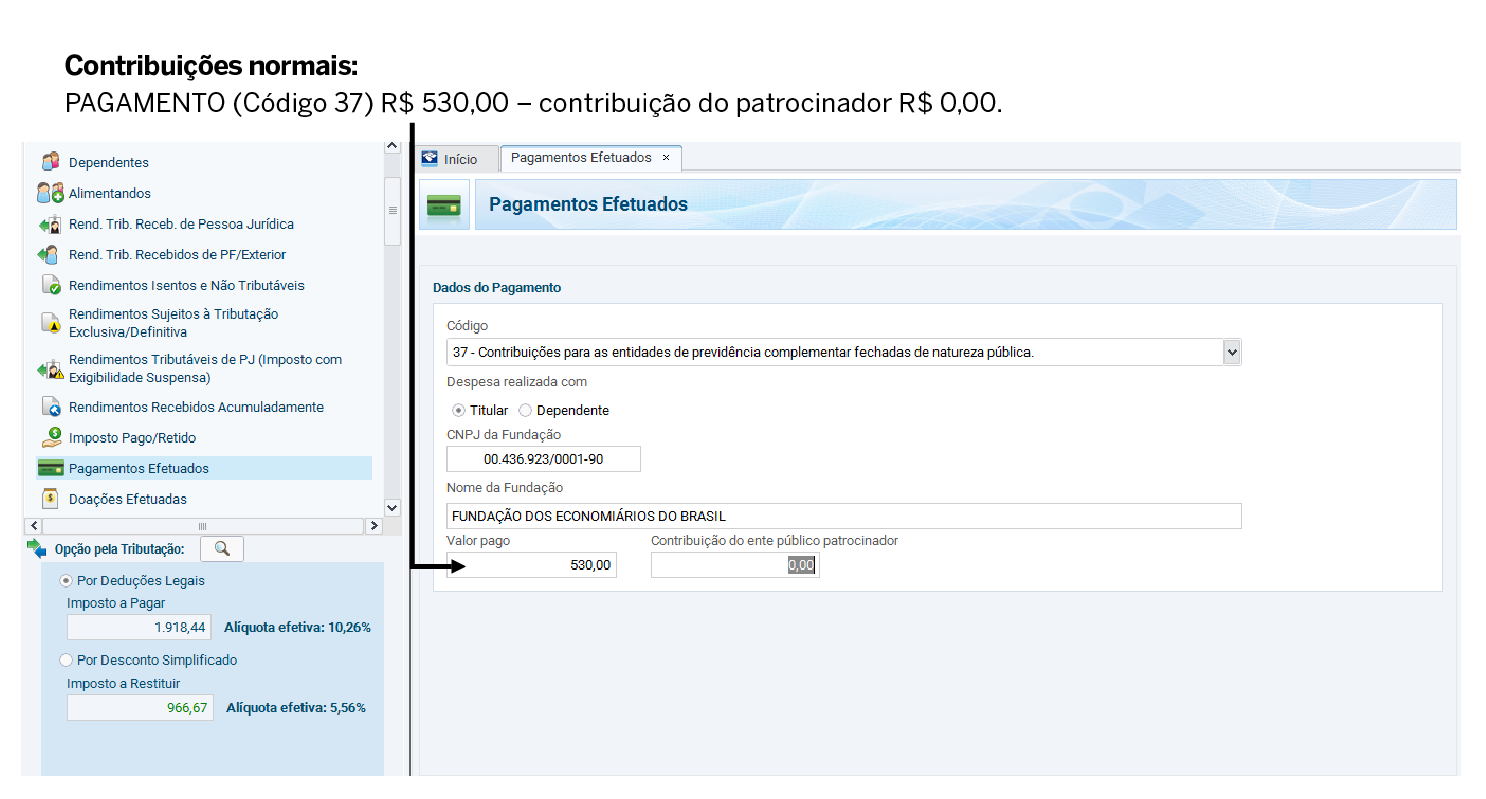This screenshot has width=1486, height=799.
Task: Click the 'Alíquota efetiva: 10,26%' text
Action: coord(297,628)
